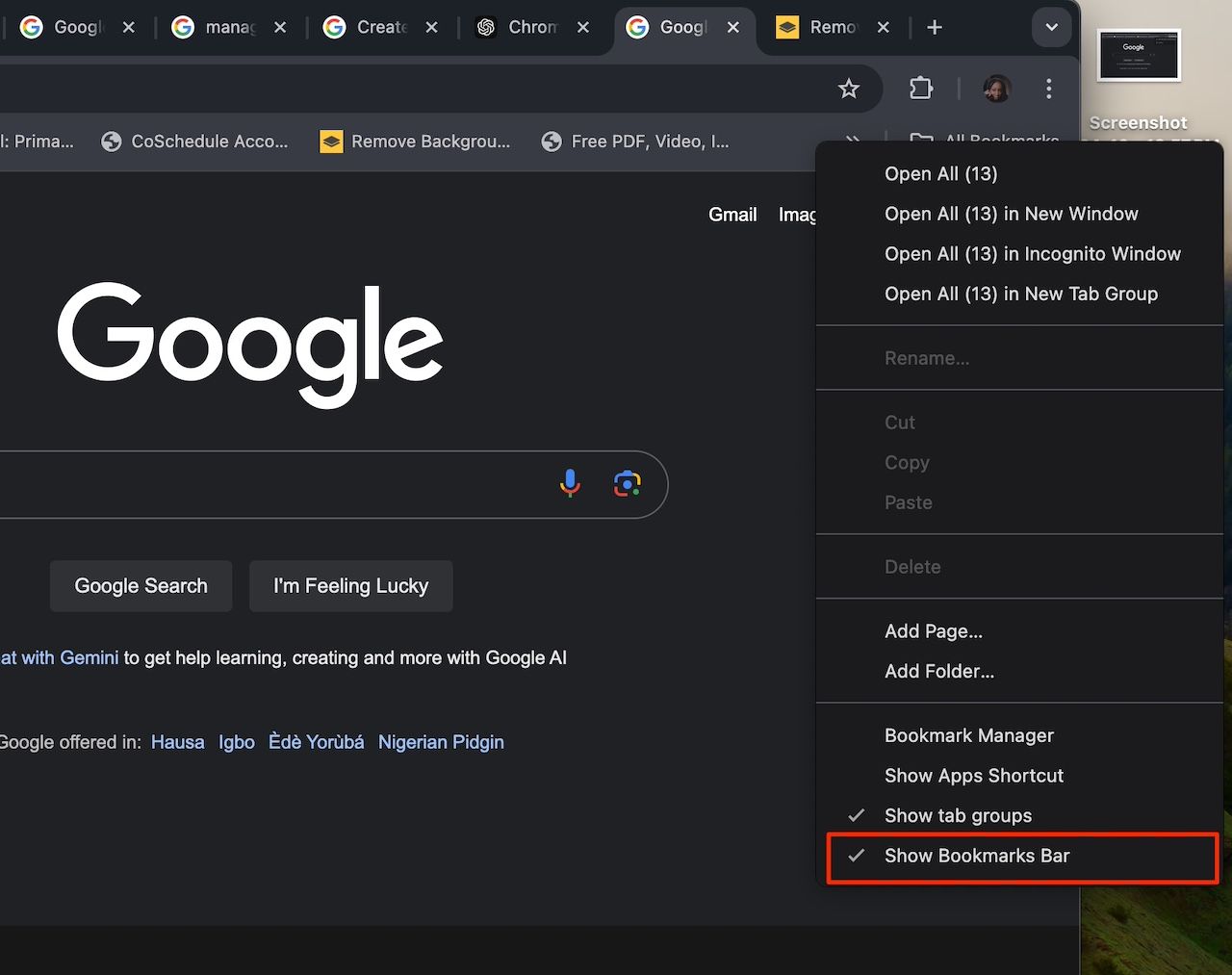Open the Extensions puzzle icon
Viewport: 1232px width, 975px height.
coord(920,88)
